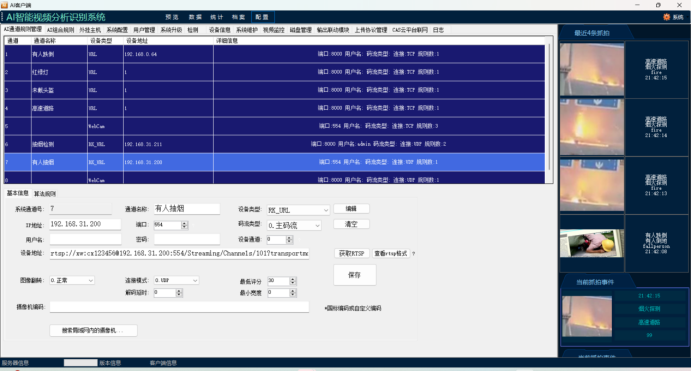Switch to the 磁盘管理 tab
Image resolution: width=692 pixels, height=371 pixels.
(x=301, y=30)
